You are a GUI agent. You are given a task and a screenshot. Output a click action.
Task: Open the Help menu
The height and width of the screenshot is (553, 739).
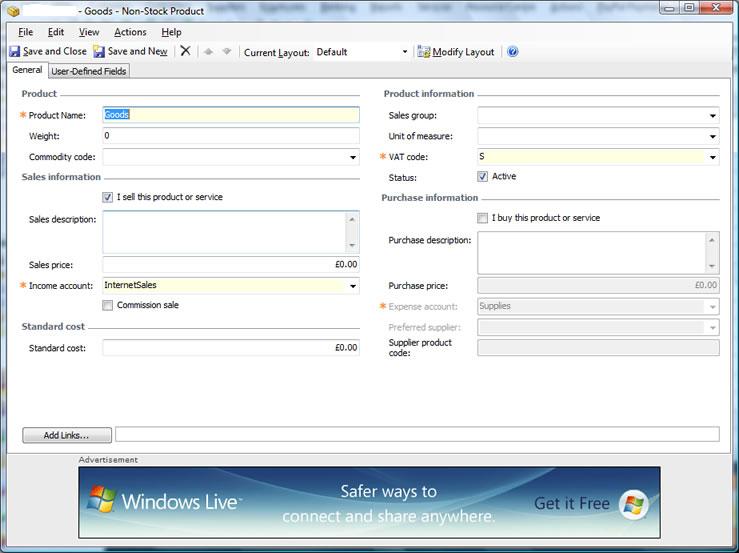171,32
